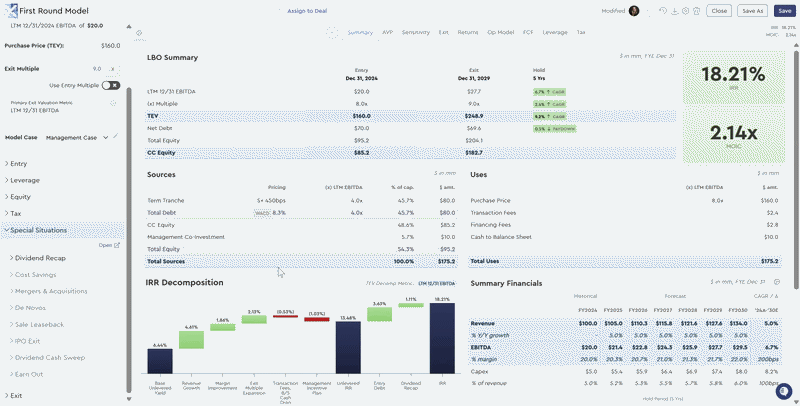800x406 pixels.
Task: Click the Management Co-Investment row label
Action: pos(186,237)
